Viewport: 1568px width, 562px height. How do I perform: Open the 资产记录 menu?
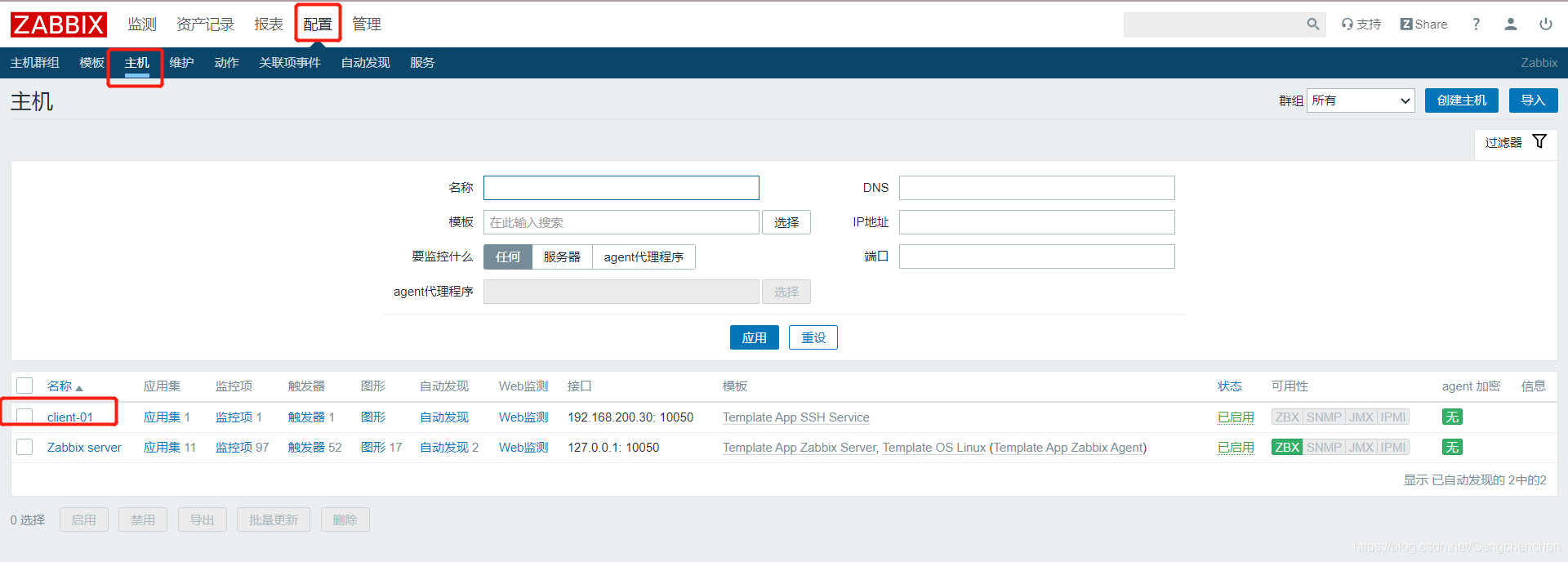click(x=205, y=25)
